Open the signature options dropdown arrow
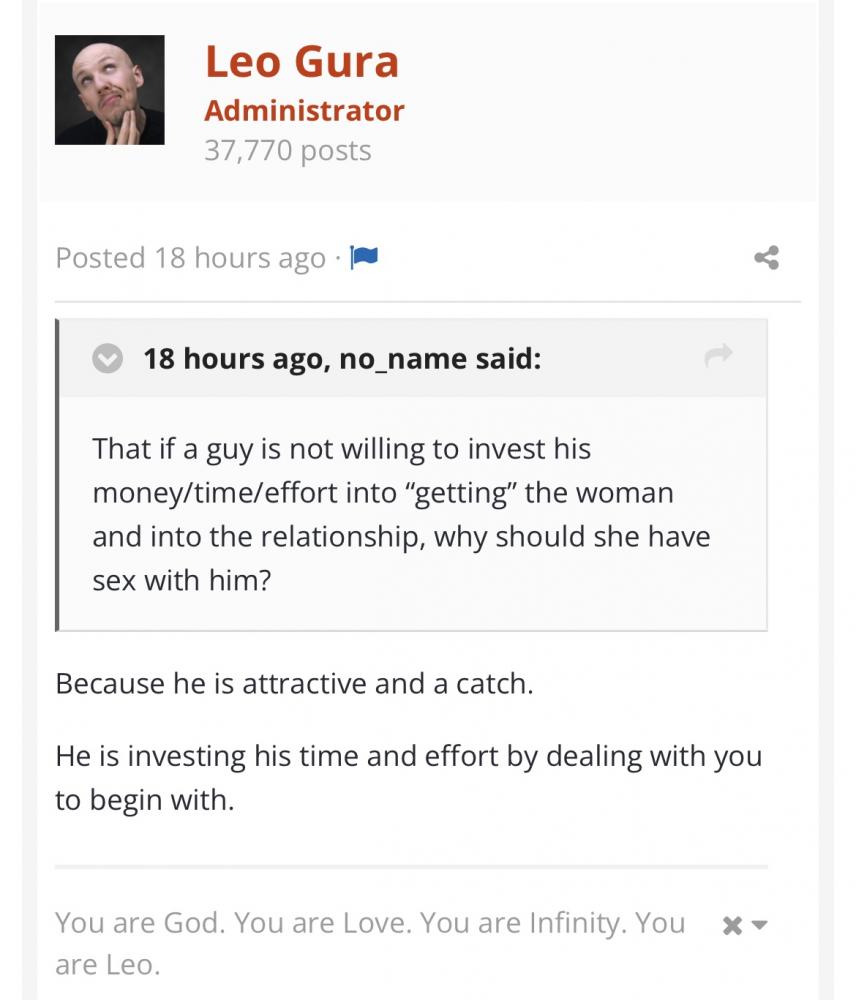The image size is (856, 1000). pyautogui.click(x=759, y=925)
